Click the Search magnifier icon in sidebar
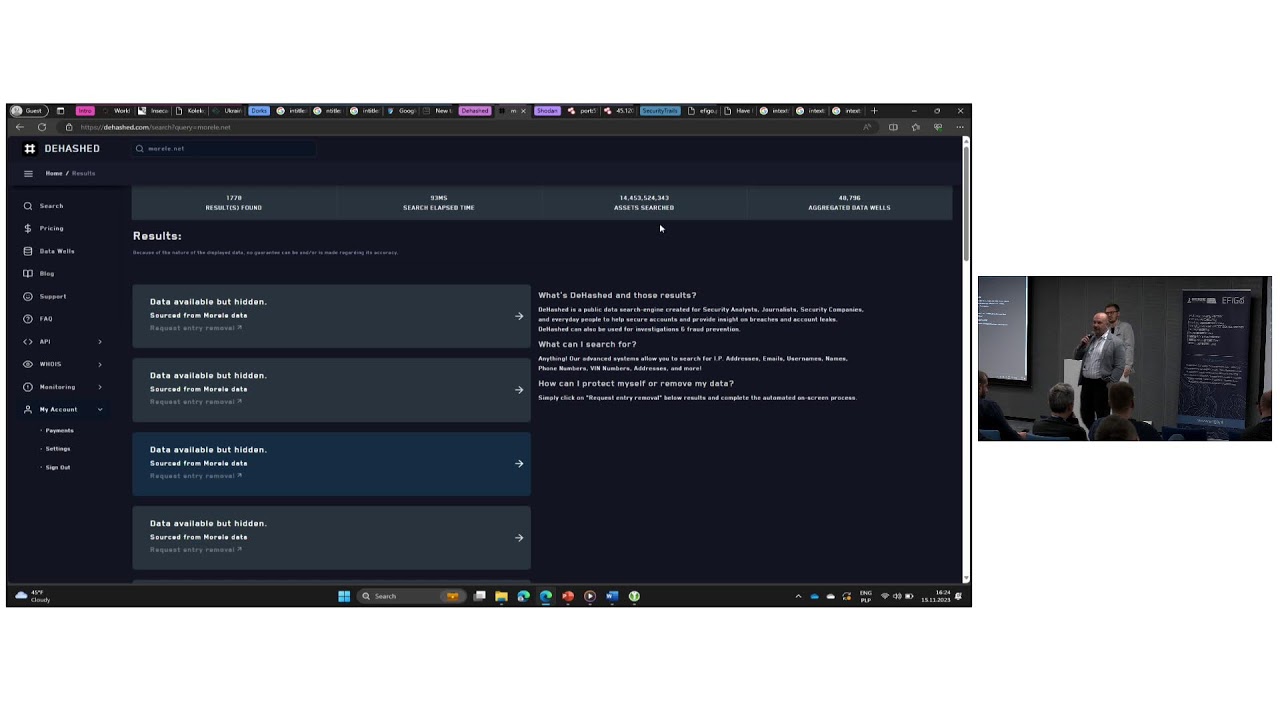Screen dimensions: 1280x720 (x=28, y=206)
